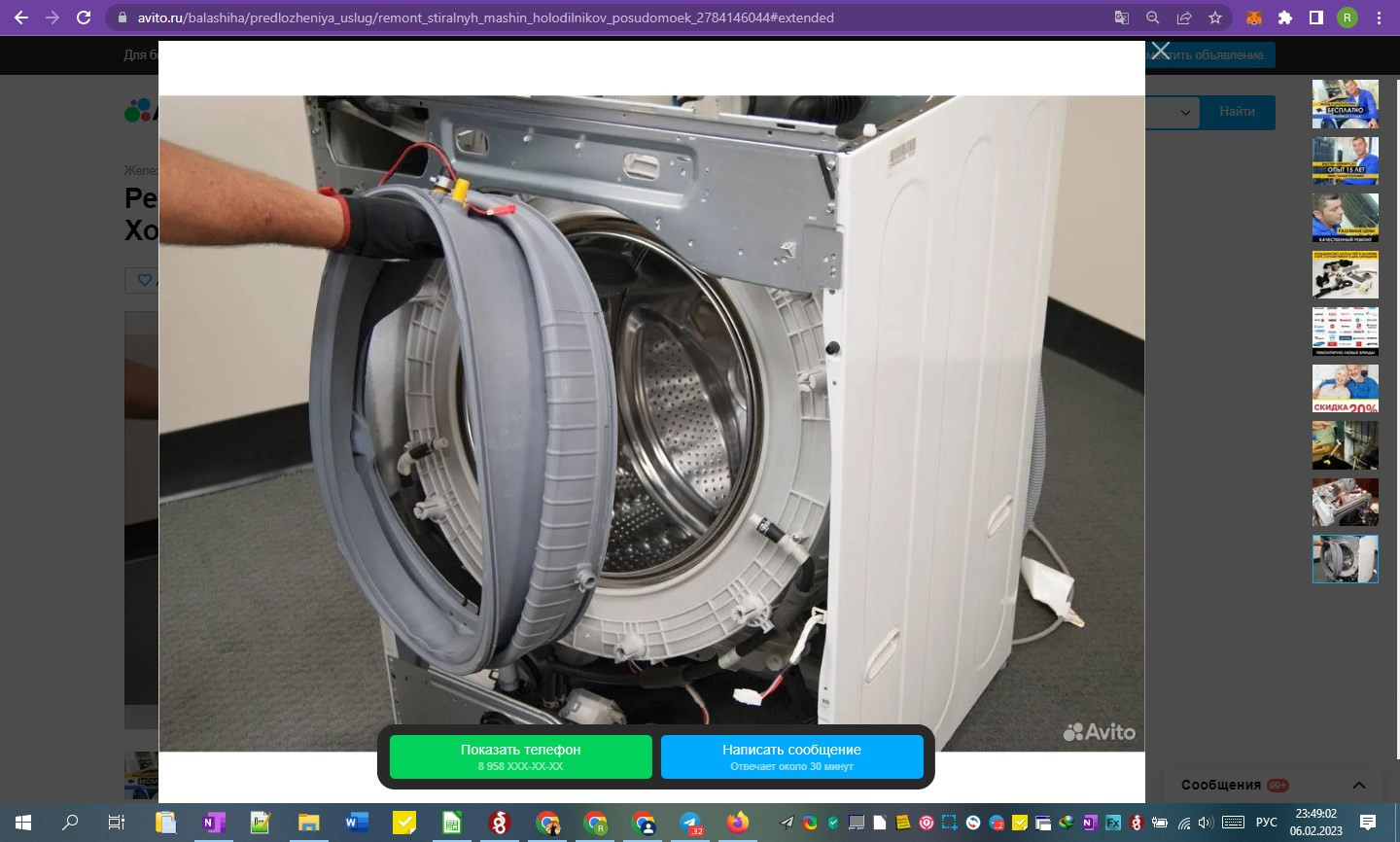Screen dimensions: 1400x842
Task: Click Написать сообщение blue button
Action: point(792,756)
